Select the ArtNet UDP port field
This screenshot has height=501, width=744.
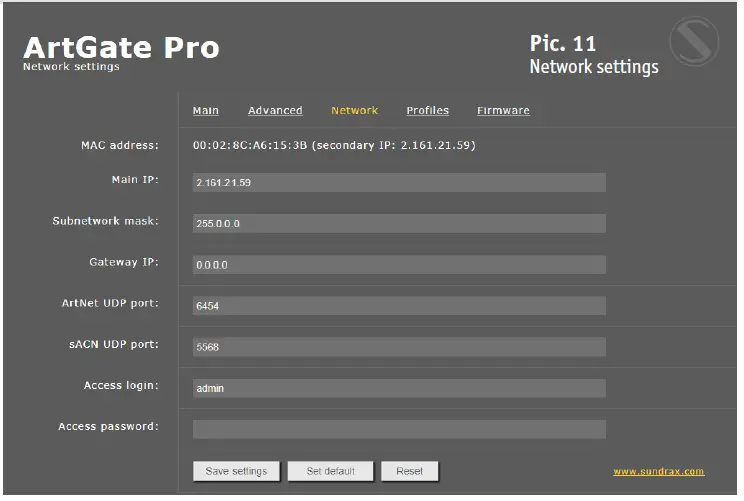click(399, 306)
